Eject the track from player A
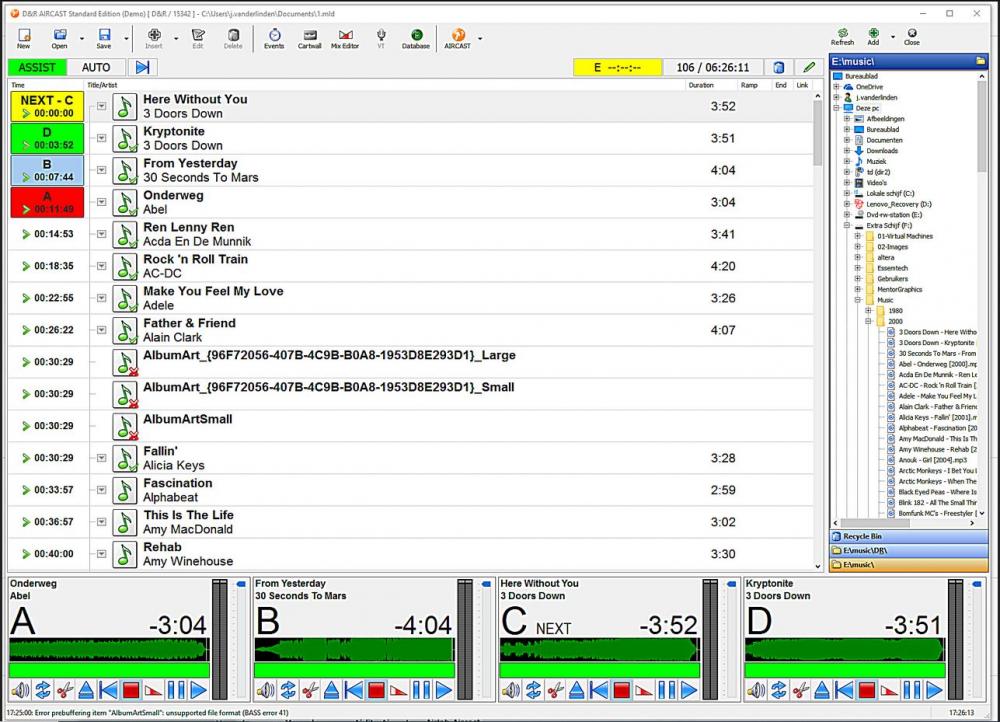This screenshot has height=722, width=1000. (87, 689)
